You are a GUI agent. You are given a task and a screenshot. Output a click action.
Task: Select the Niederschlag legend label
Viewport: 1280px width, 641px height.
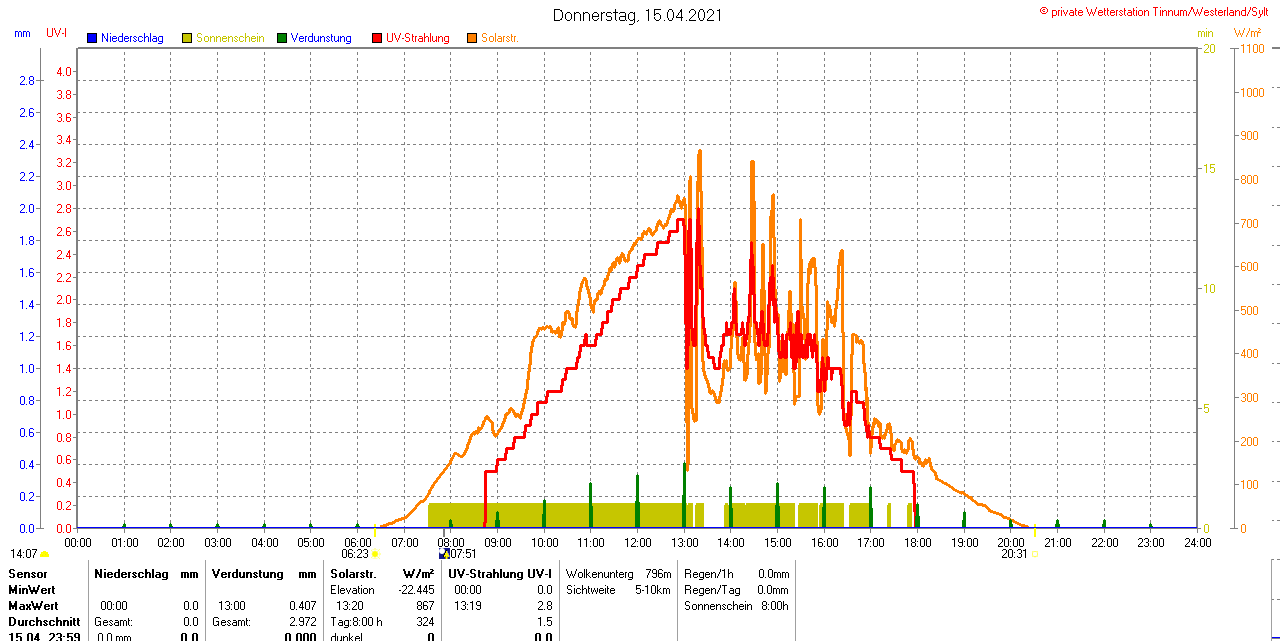[132, 38]
